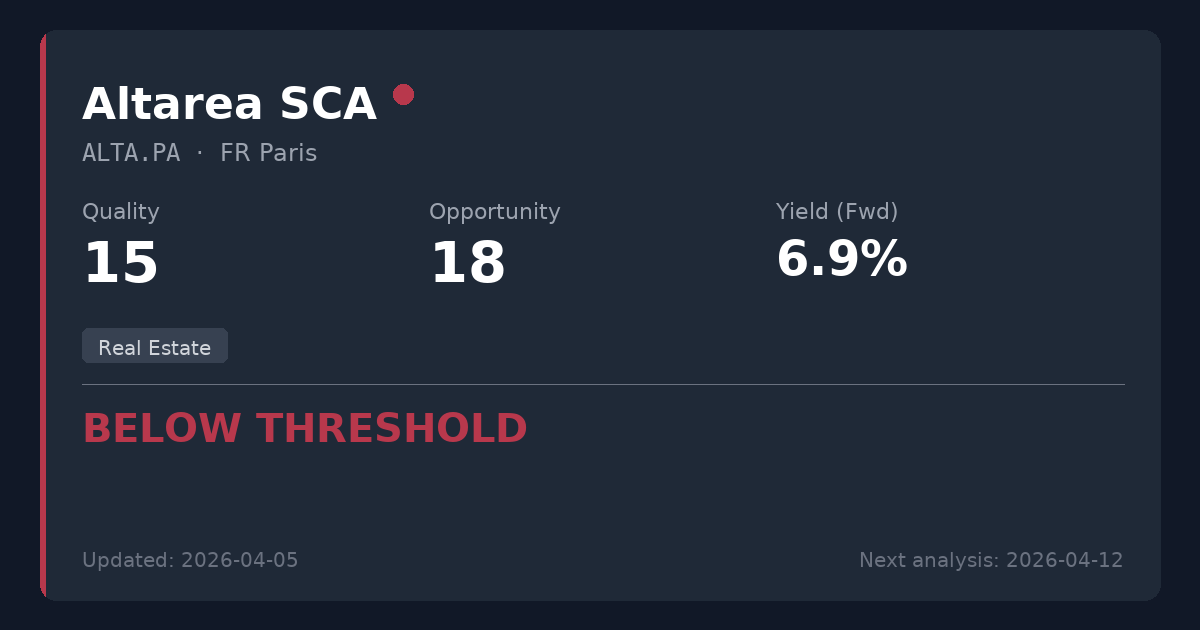This screenshot has height=630, width=1200.
Task: Select the Altarea SCA company title
Action: [229, 105]
